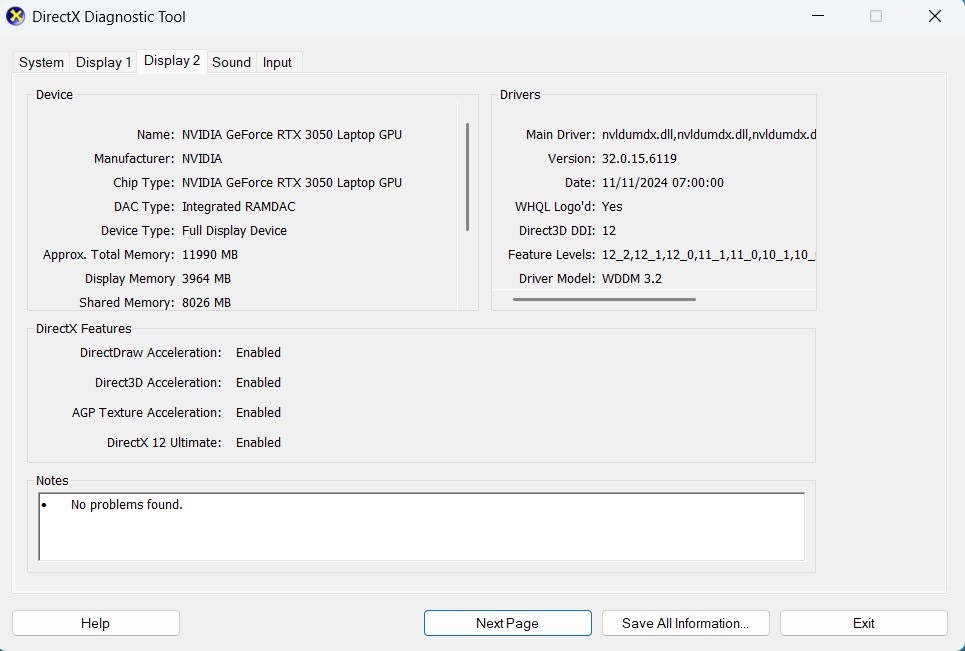Switch to the System tab
Image resolution: width=965 pixels, height=651 pixels.
(x=40, y=62)
